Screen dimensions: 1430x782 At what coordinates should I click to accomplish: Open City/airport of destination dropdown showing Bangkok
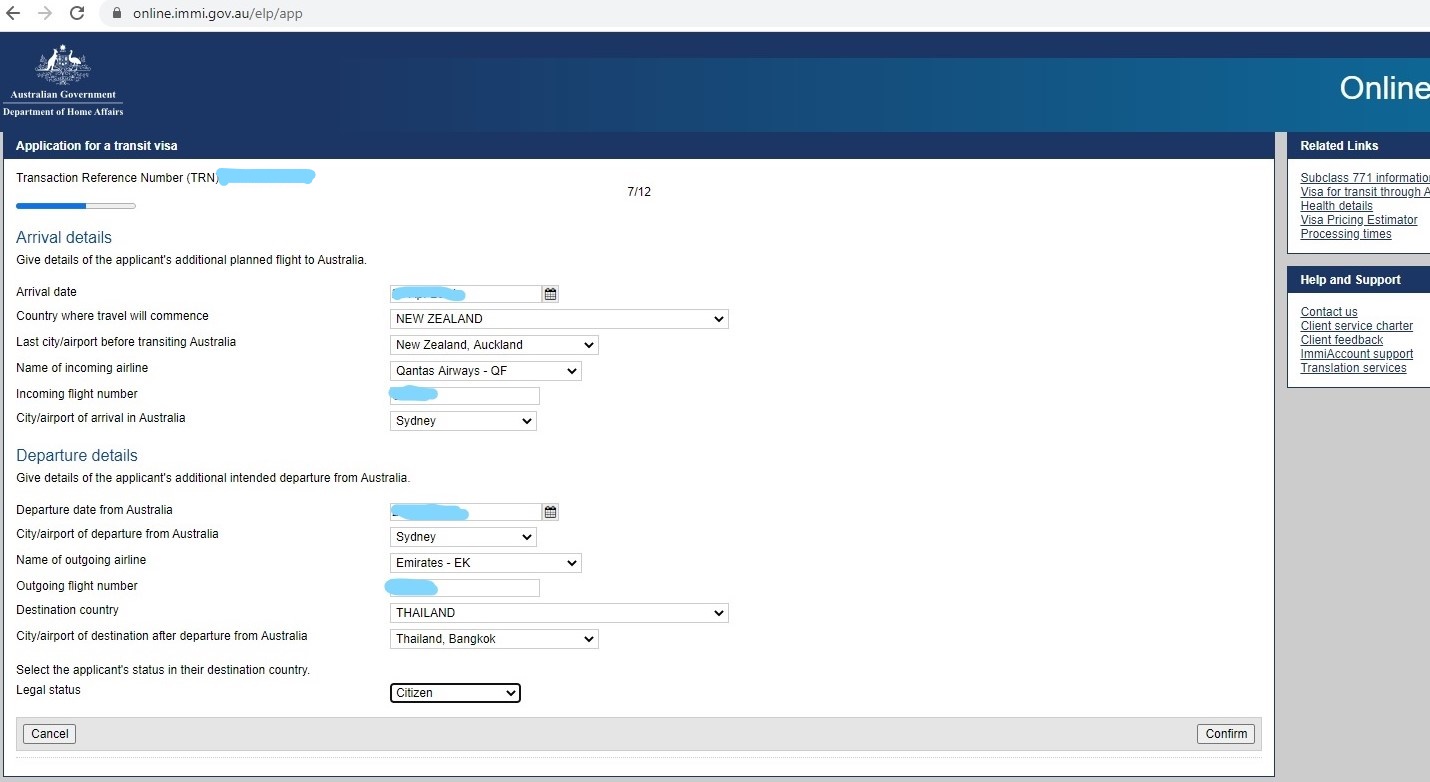click(494, 639)
